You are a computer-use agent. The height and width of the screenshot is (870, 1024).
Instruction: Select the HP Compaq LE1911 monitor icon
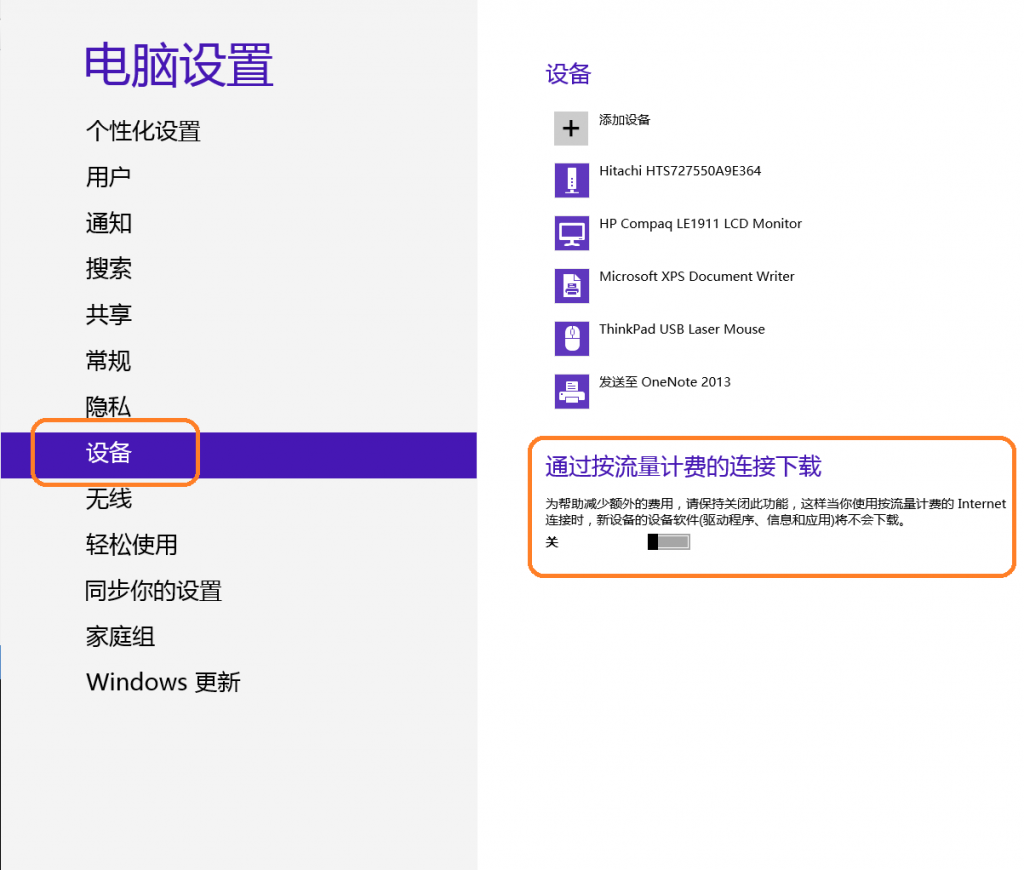[x=571, y=233]
